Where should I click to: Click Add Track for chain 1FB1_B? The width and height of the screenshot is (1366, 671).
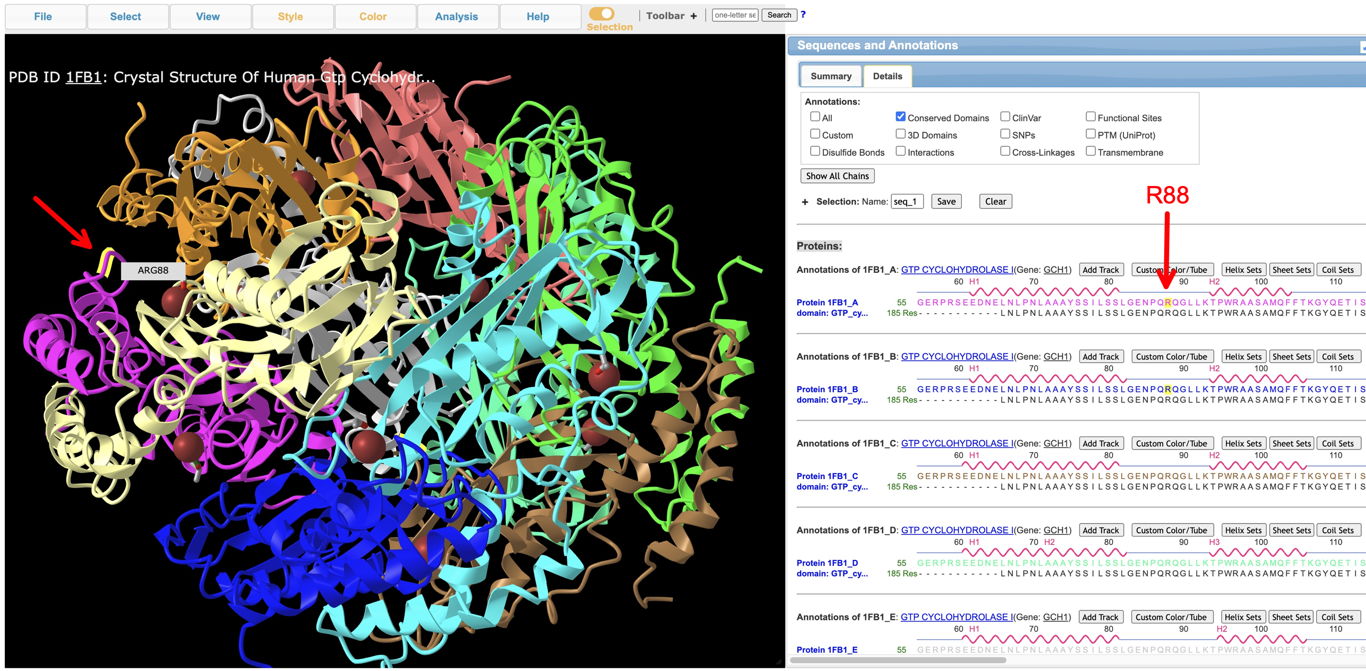pos(1100,357)
